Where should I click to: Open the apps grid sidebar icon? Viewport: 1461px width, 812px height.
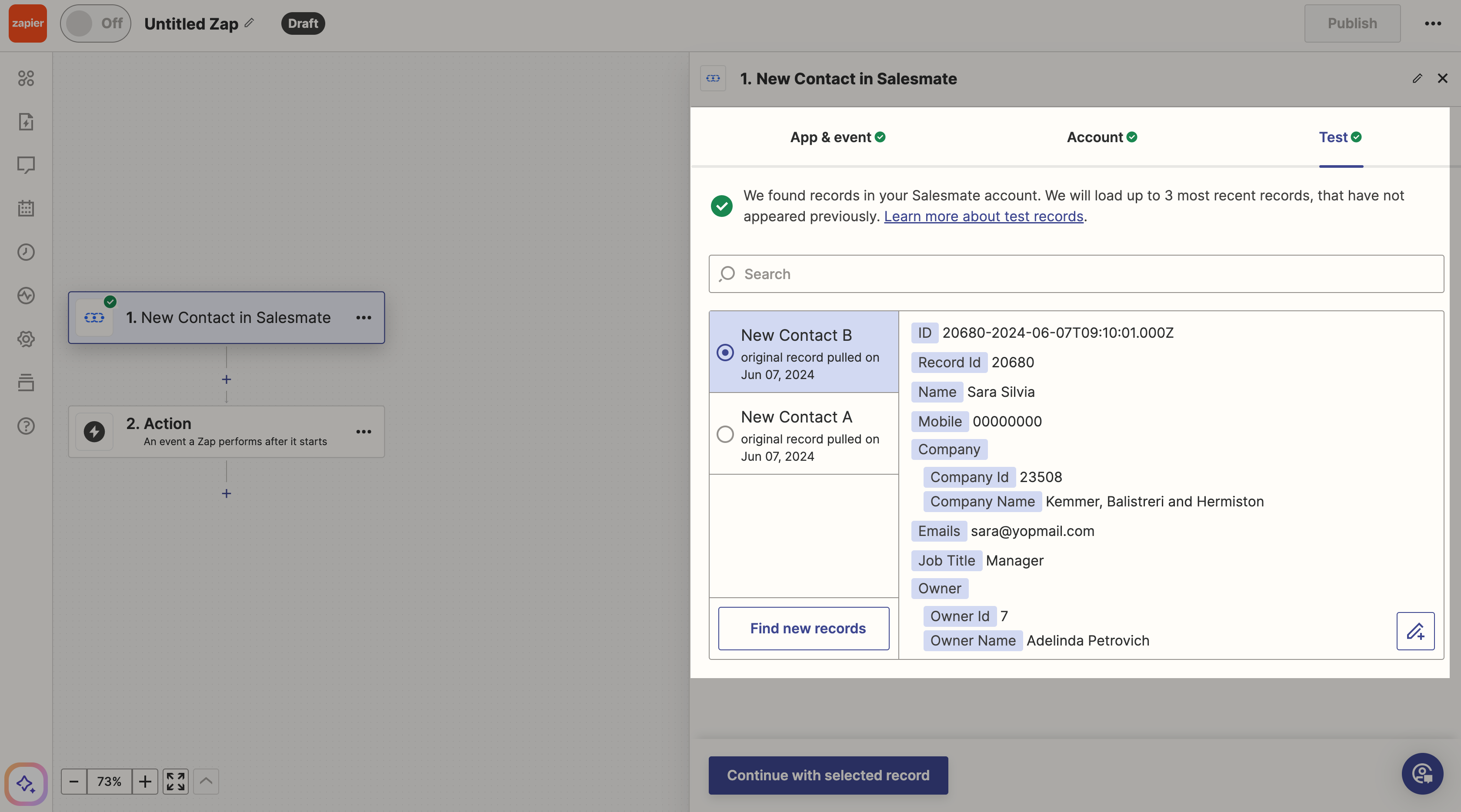(x=26, y=78)
